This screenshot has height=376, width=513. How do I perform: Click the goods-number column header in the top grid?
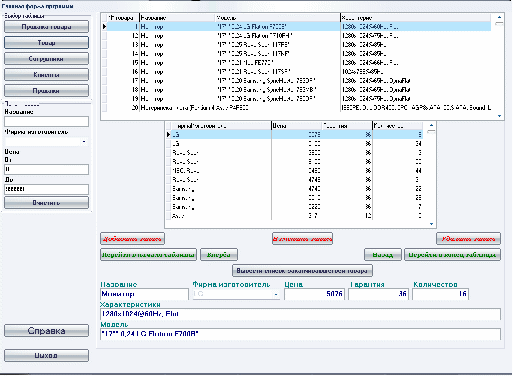click(x=123, y=18)
